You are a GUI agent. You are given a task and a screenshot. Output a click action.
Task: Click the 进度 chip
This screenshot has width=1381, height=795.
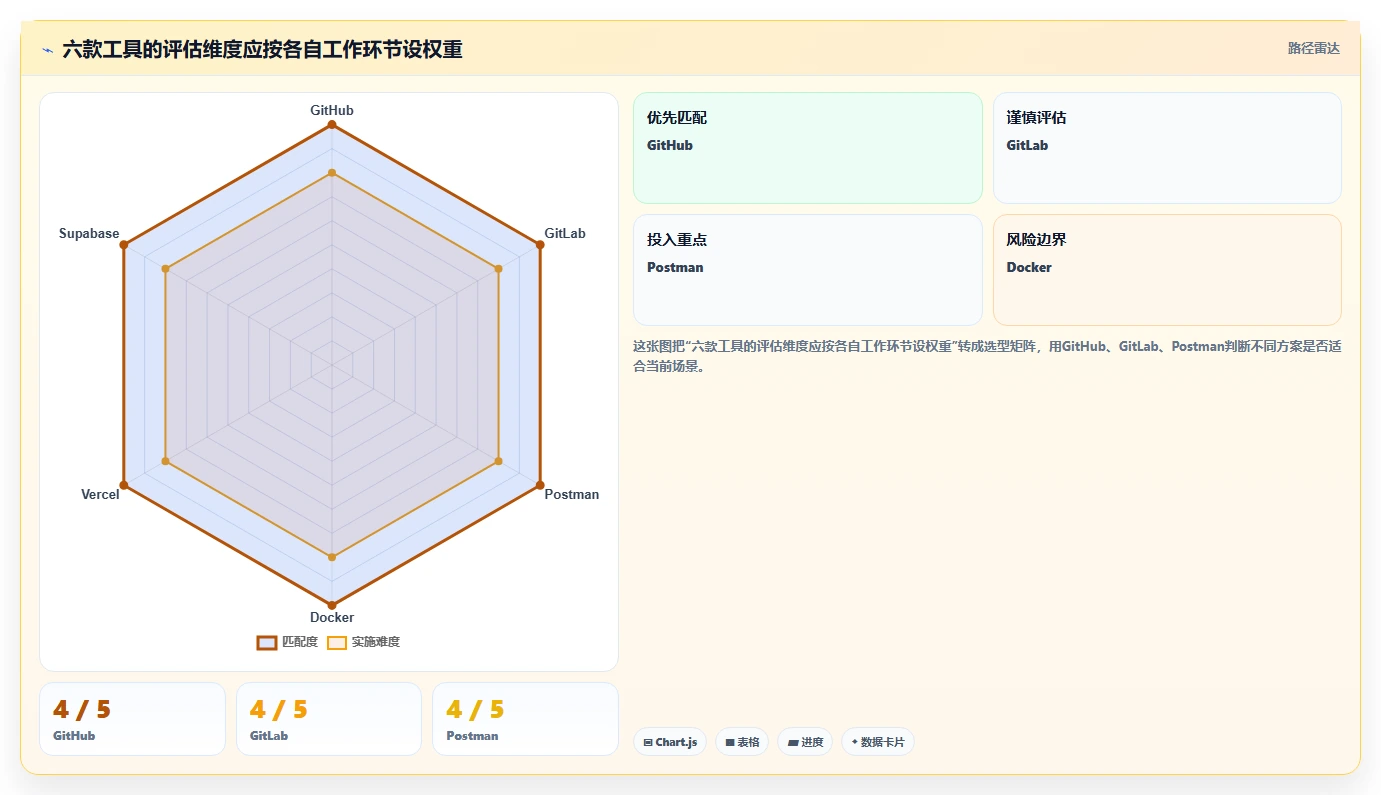point(805,742)
